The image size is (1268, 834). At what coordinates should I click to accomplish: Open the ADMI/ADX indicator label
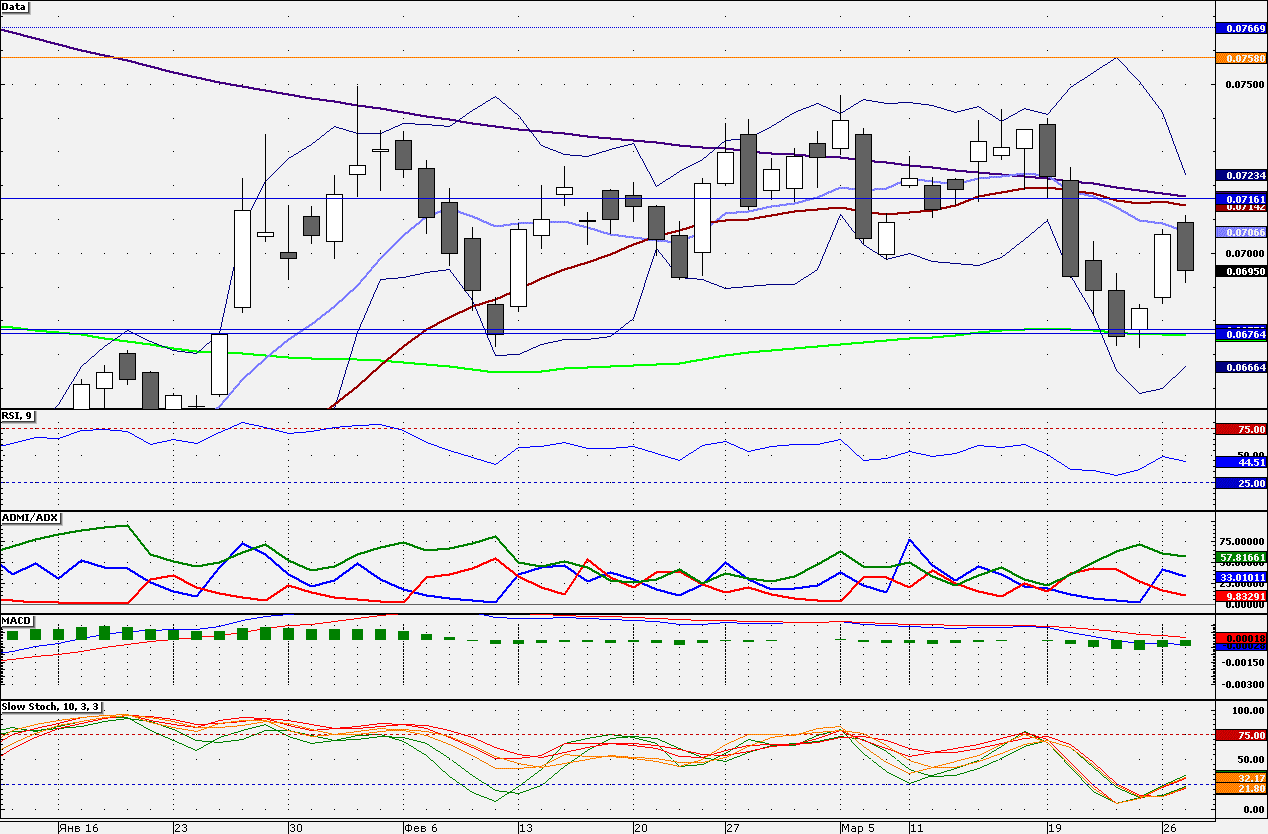click(x=31, y=517)
